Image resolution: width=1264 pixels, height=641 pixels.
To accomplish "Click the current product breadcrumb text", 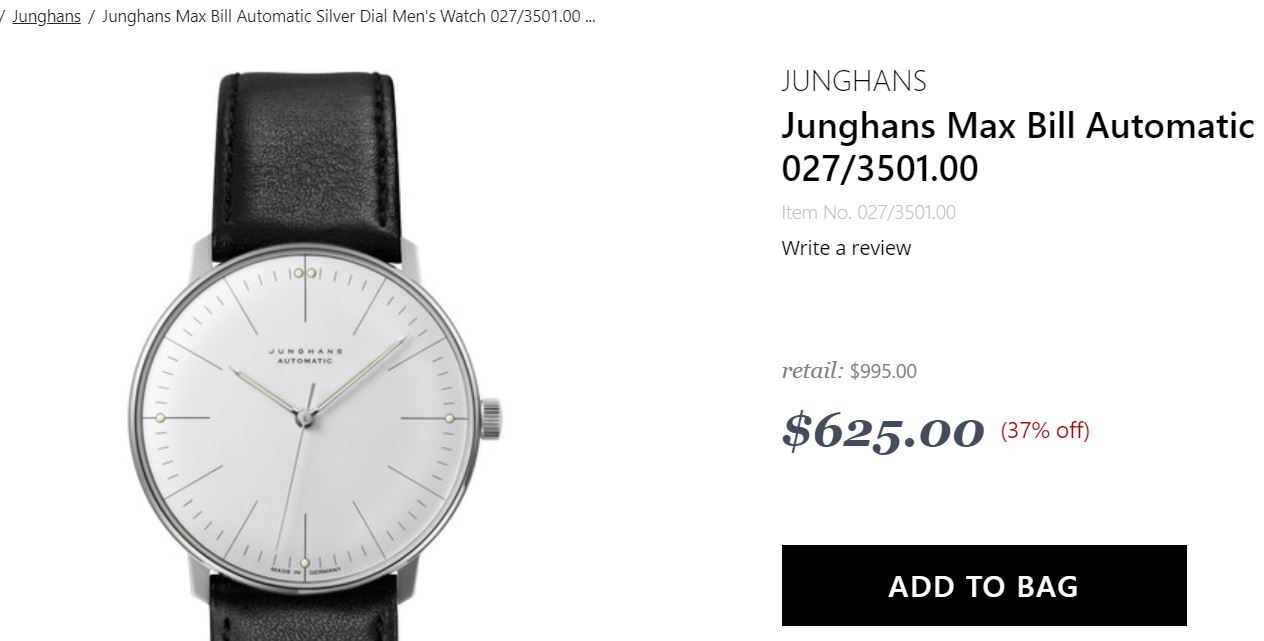I will click(x=349, y=17).
